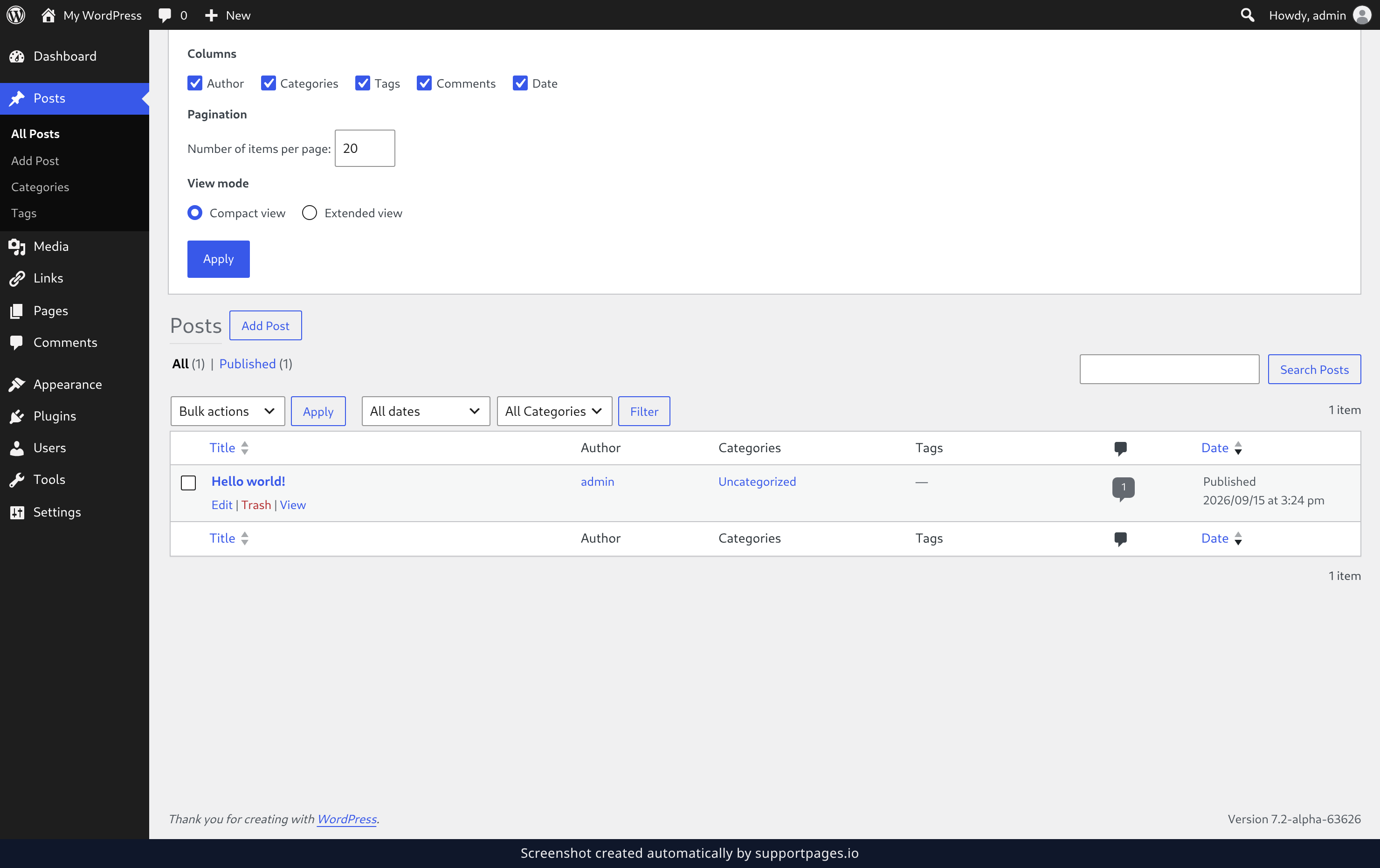
Task: Open the All Categories dropdown
Action: point(554,411)
